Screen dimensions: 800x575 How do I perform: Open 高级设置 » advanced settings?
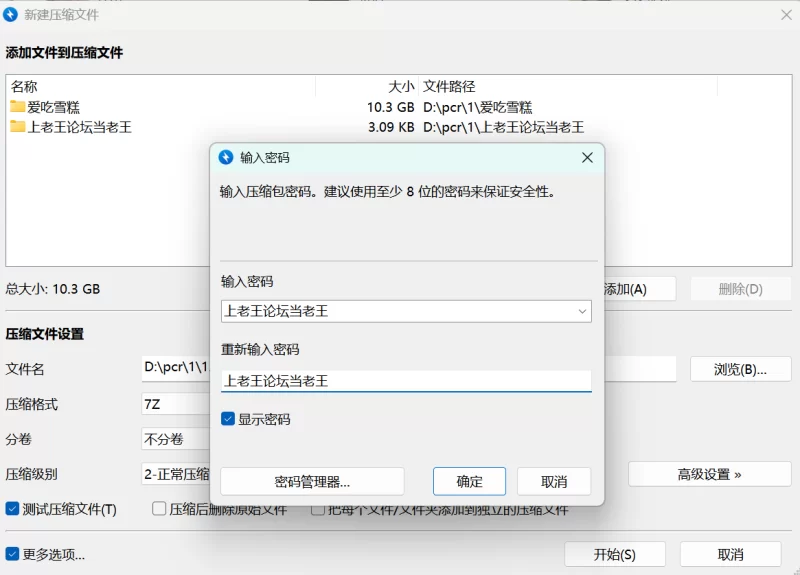click(709, 474)
